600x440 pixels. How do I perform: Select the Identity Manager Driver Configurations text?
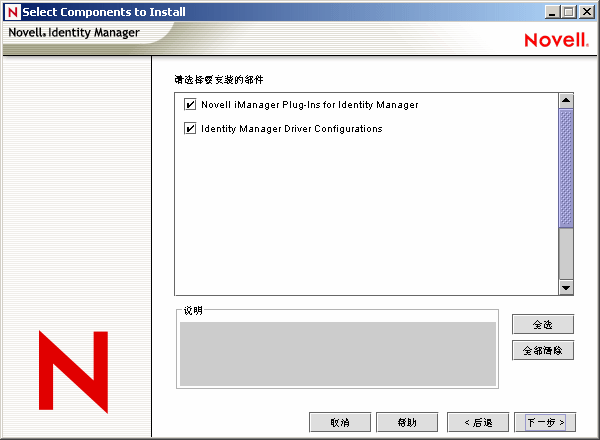[x=292, y=129]
